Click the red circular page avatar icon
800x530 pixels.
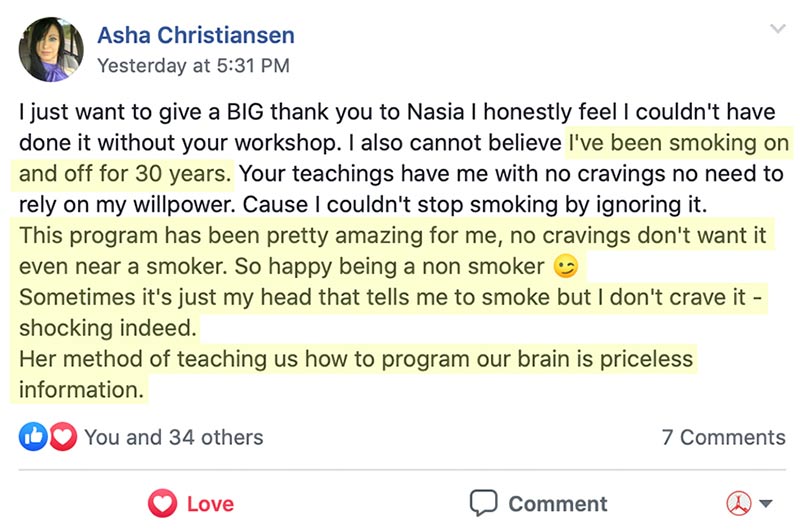739,504
